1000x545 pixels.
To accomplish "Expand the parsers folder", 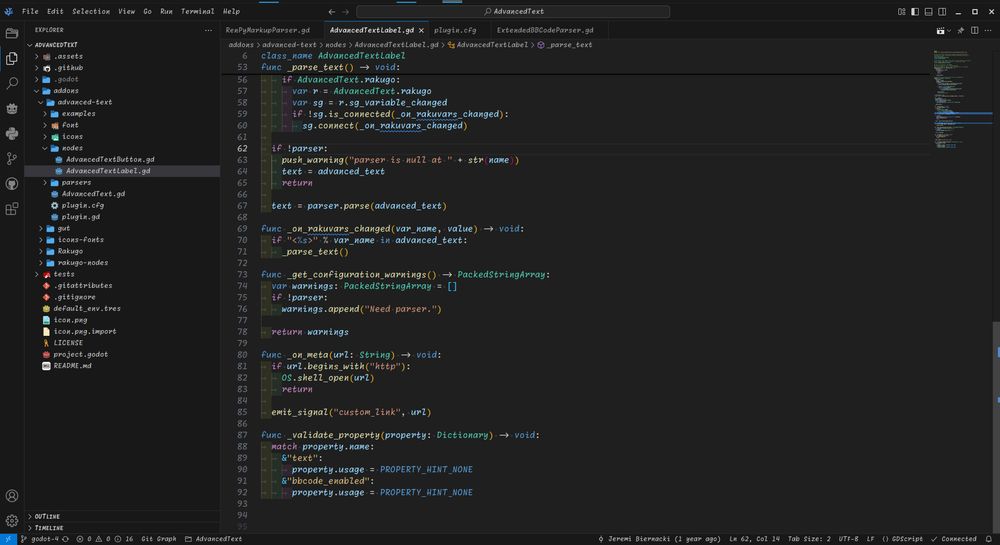I will [121, 182].
